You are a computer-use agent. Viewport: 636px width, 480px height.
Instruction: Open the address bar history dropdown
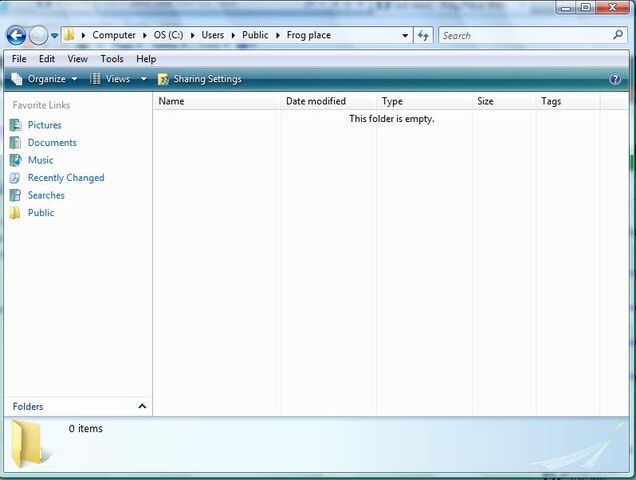click(405, 36)
